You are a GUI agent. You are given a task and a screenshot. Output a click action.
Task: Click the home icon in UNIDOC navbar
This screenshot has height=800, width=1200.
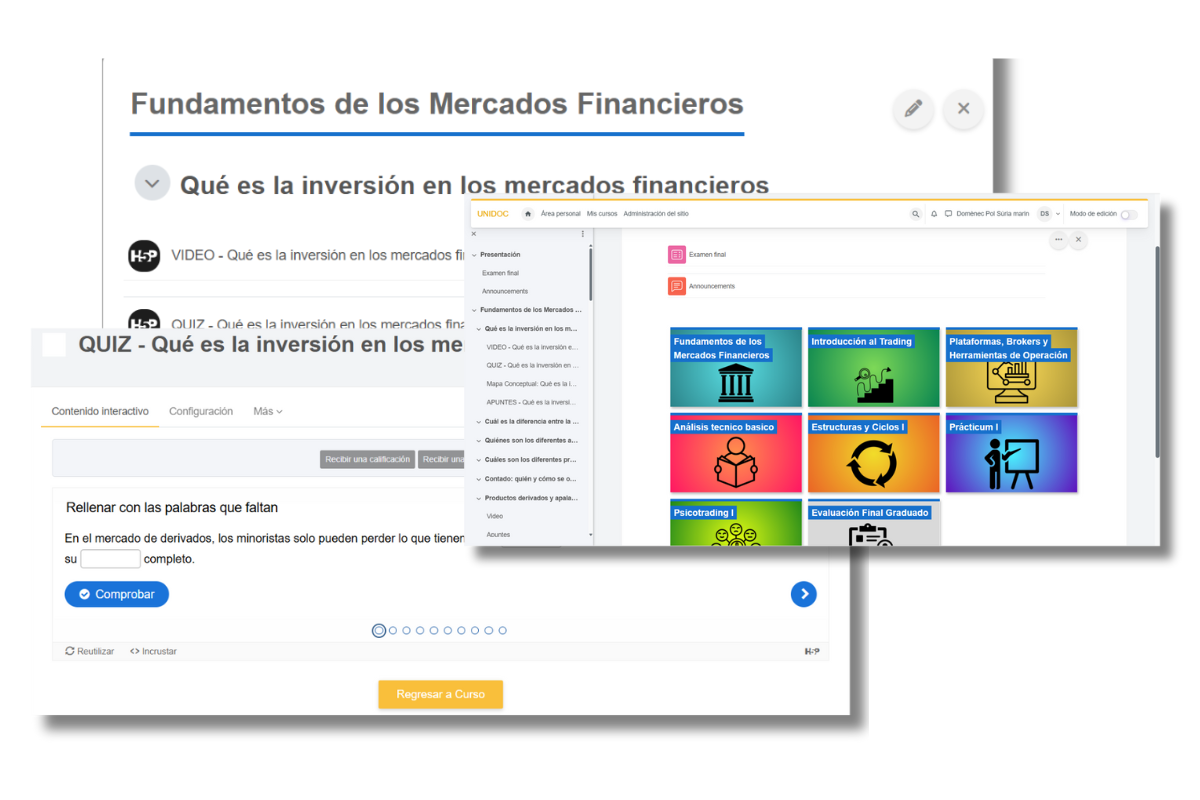pyautogui.click(x=528, y=214)
